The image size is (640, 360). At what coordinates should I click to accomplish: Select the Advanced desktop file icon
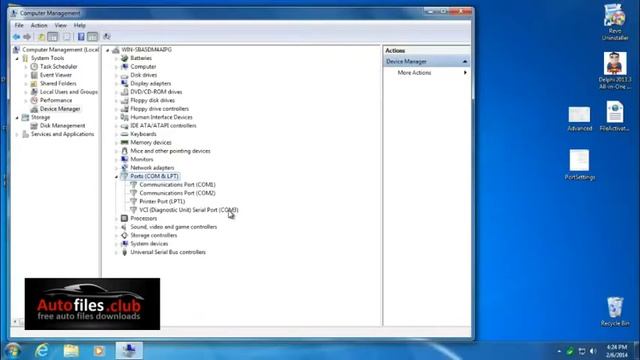(x=579, y=119)
